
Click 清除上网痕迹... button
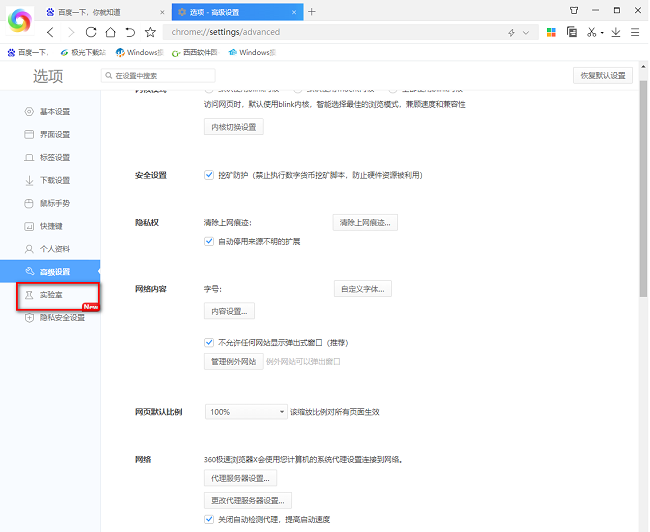coord(365,223)
